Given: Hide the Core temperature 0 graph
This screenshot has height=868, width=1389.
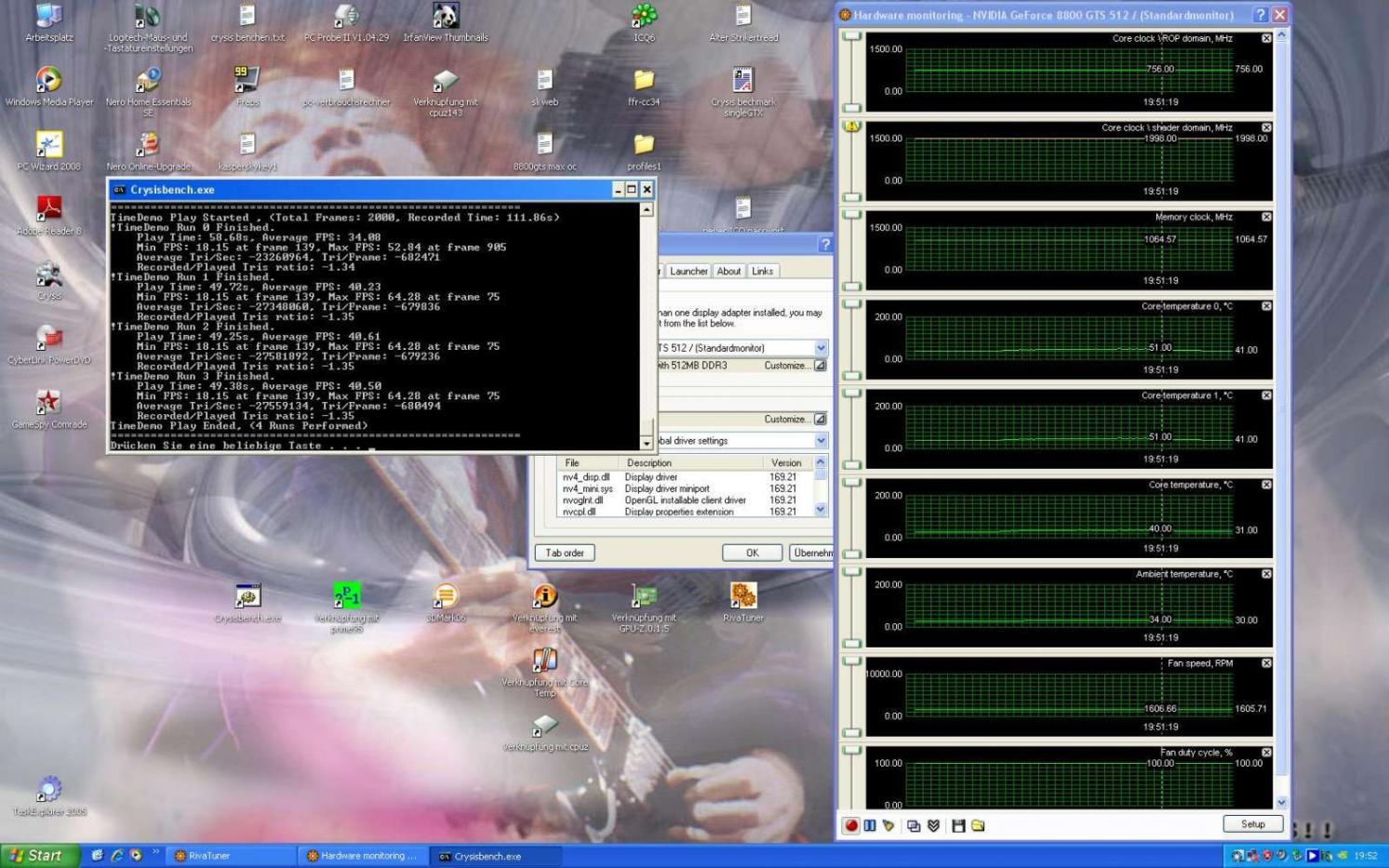Looking at the screenshot, I should [x=1266, y=306].
